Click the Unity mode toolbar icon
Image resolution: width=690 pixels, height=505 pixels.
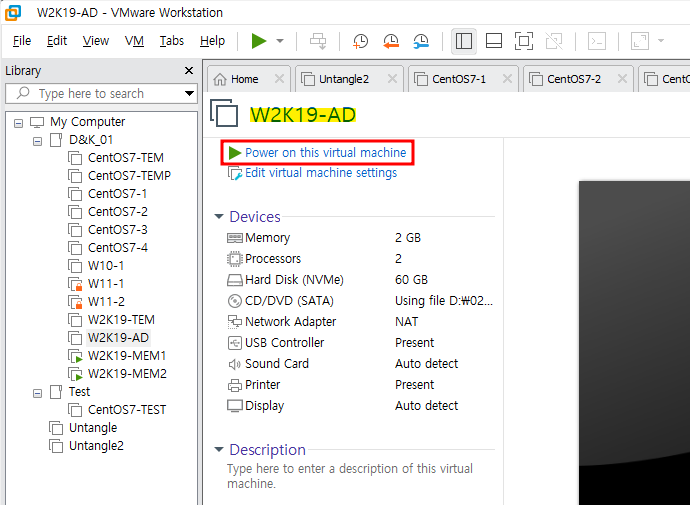[x=554, y=41]
